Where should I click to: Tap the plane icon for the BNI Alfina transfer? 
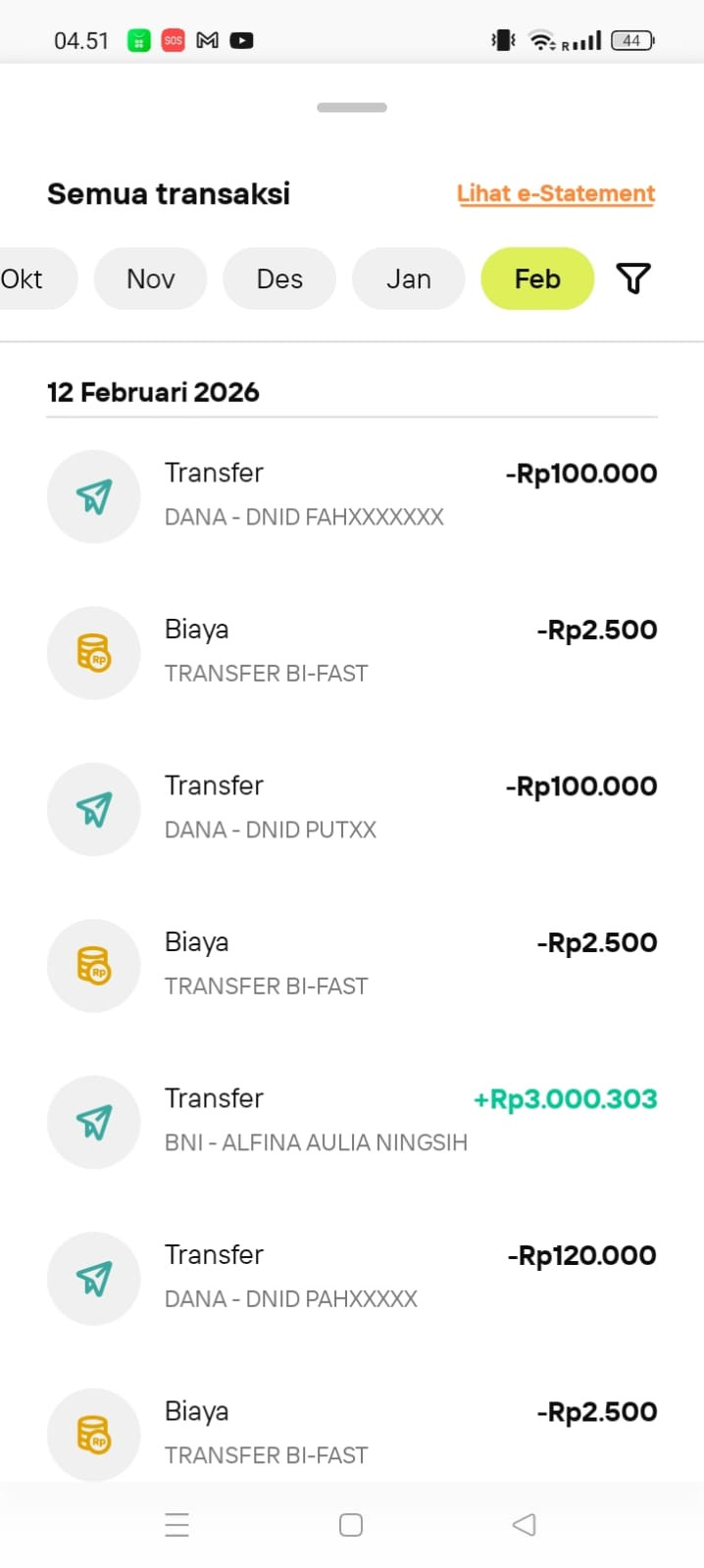[x=94, y=1122]
